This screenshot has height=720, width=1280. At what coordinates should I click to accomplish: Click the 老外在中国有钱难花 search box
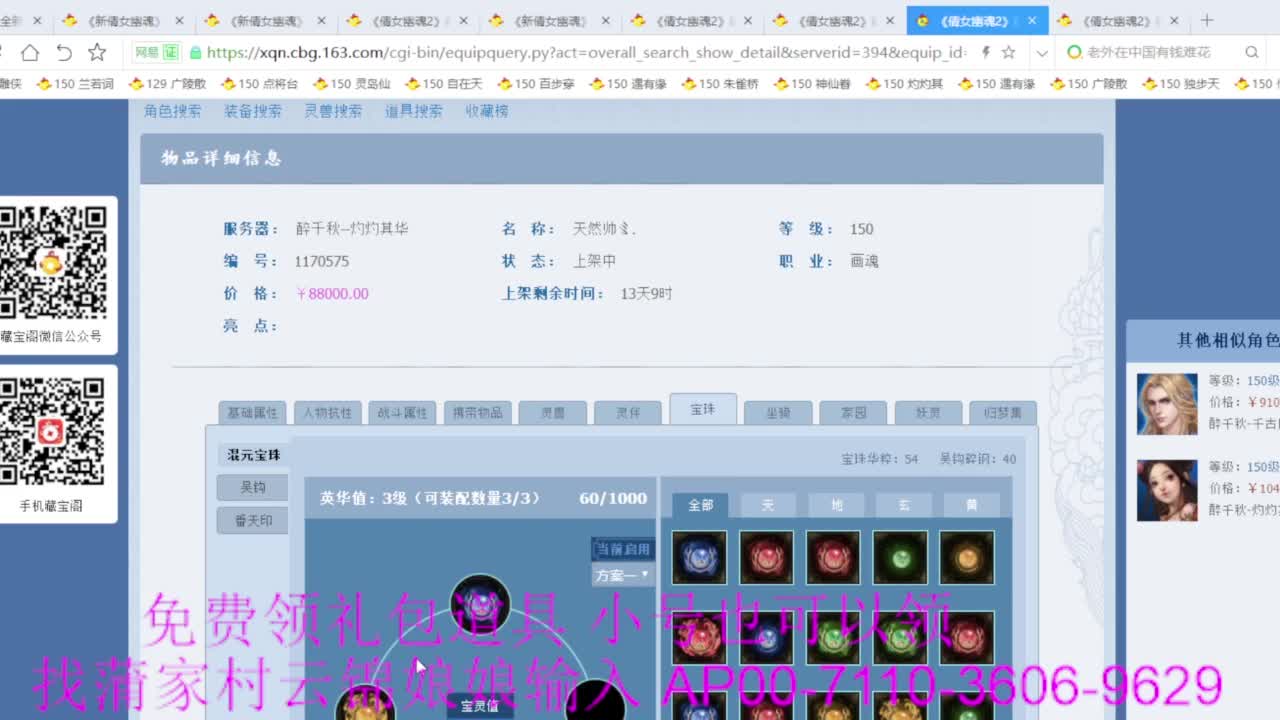(x=1150, y=53)
